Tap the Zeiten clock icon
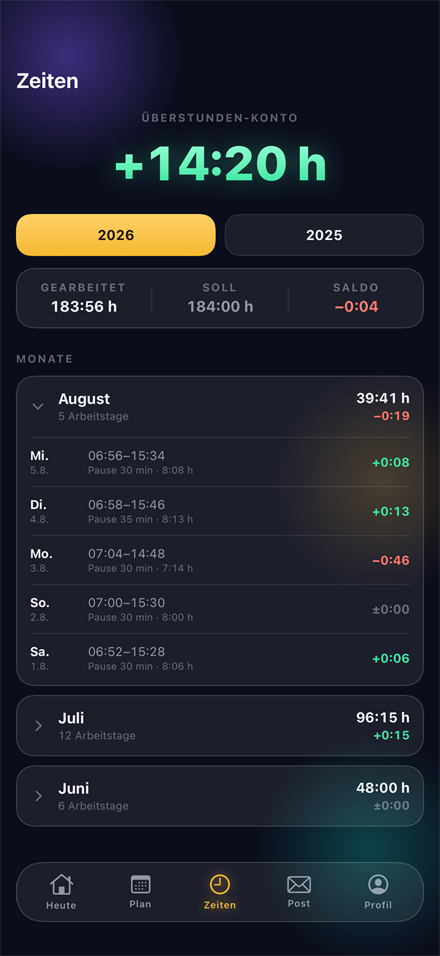Screen dimensions: 440x956 [220, 884]
